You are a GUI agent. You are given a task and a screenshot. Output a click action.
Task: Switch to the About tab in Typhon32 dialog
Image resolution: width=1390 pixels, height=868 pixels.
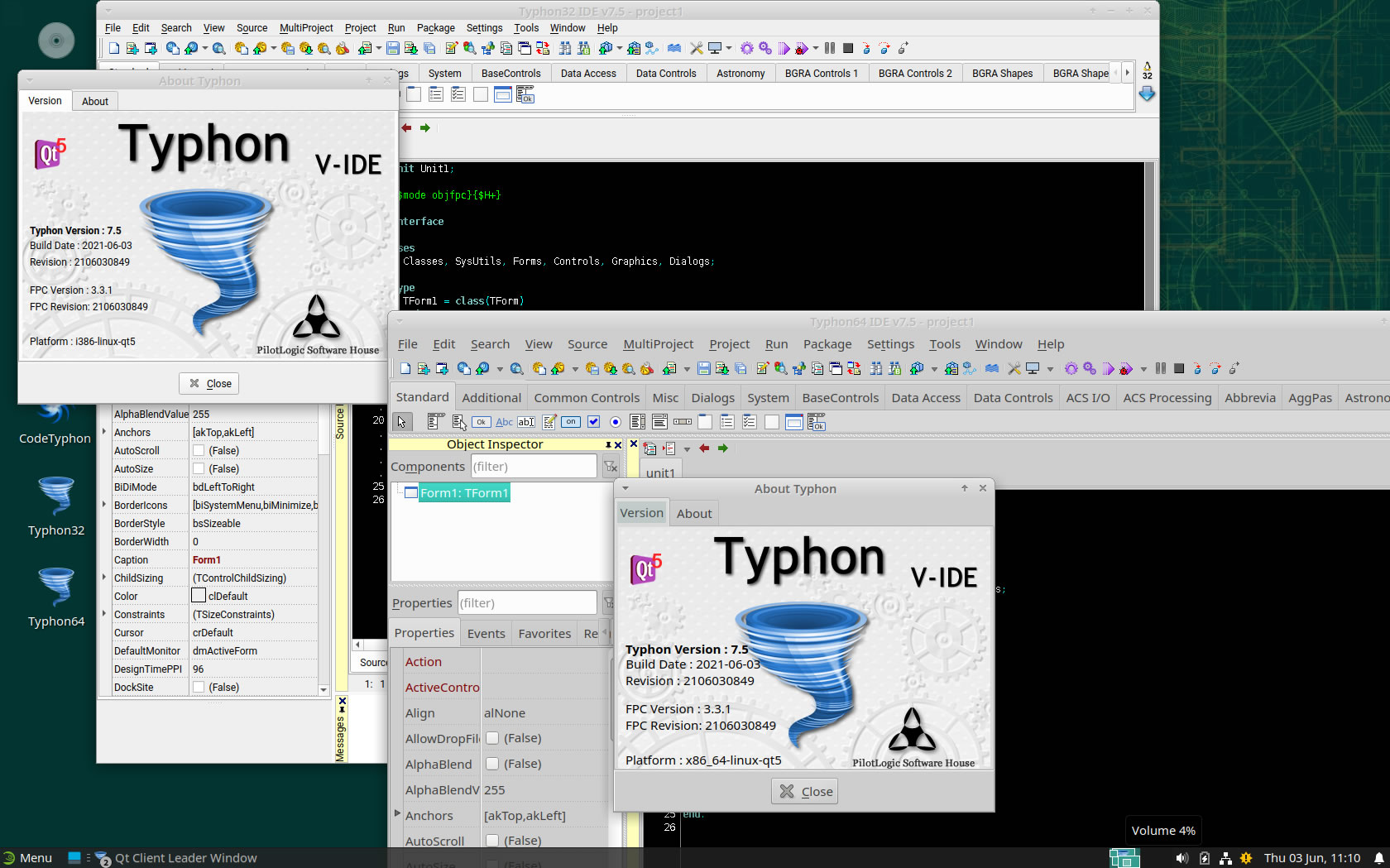[95, 101]
